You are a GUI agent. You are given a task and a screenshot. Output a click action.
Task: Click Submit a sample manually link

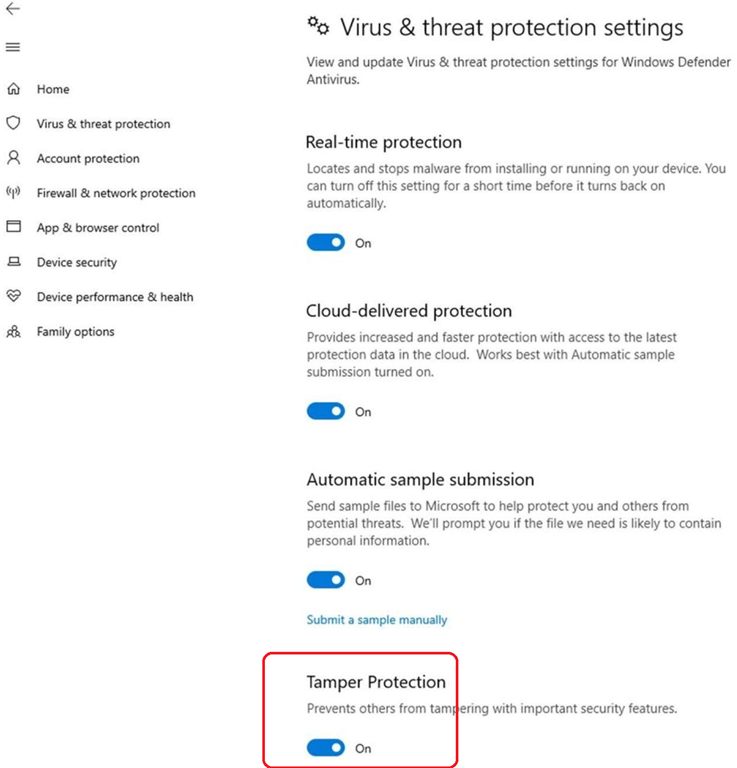[377, 620]
